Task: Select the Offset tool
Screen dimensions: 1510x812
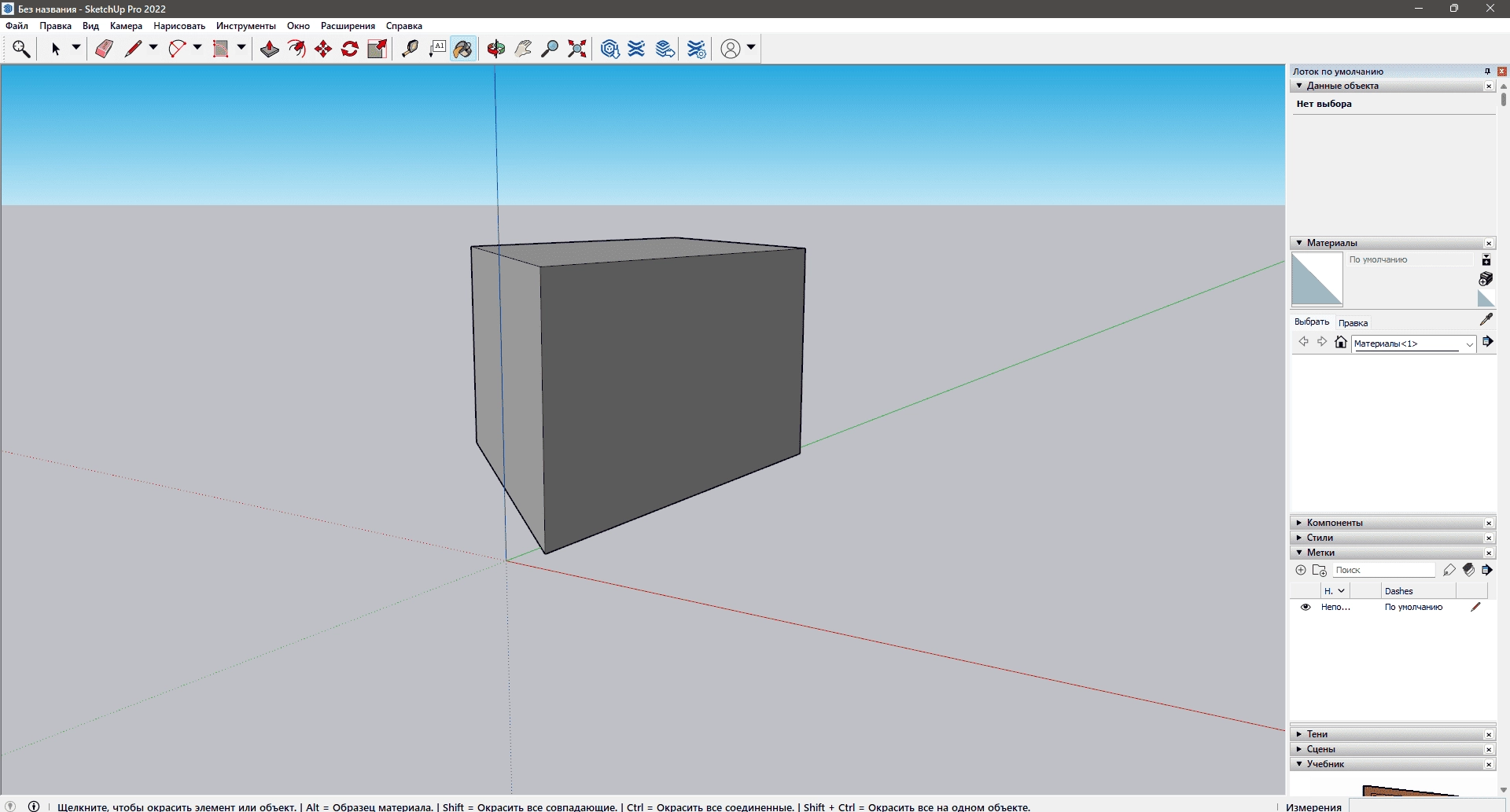Action: pyautogui.click(x=296, y=49)
